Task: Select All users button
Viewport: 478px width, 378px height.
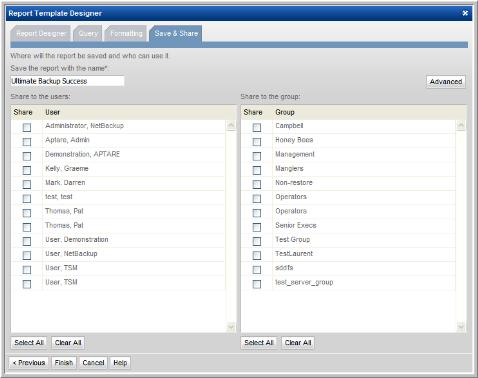Action: point(29,343)
